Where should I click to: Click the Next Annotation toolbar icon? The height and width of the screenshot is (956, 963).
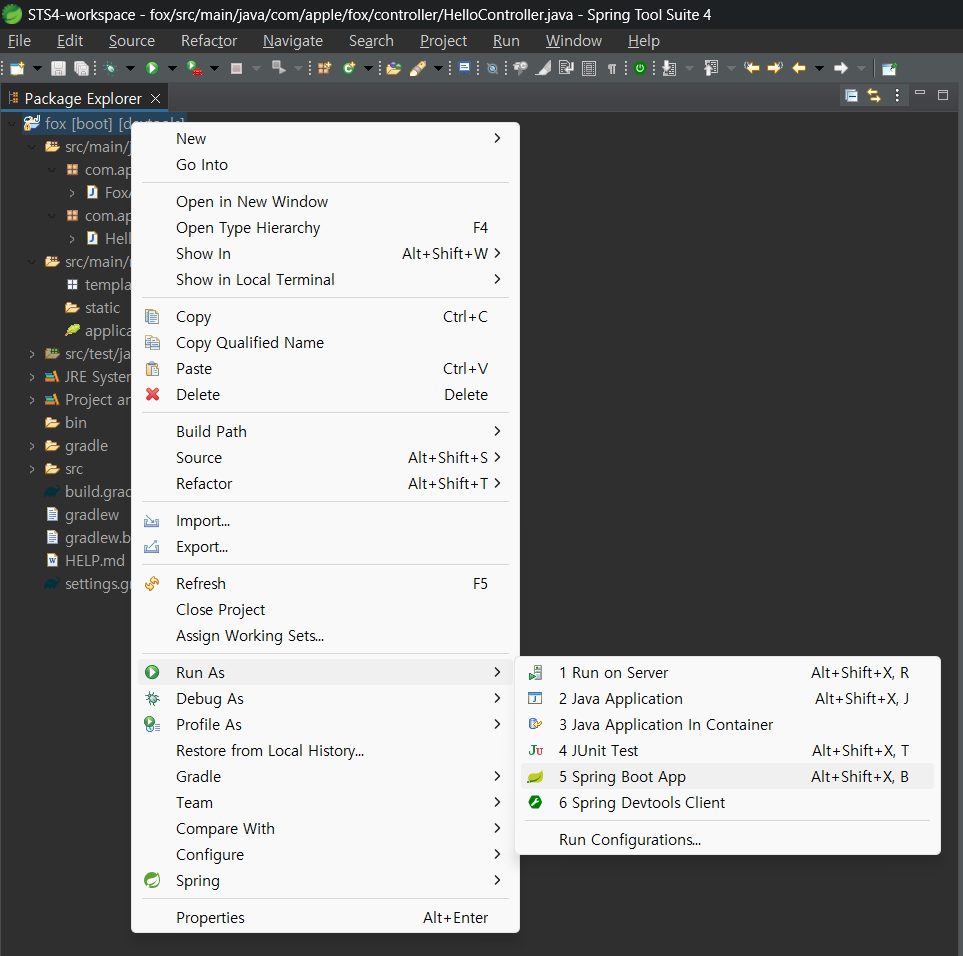click(x=669, y=68)
